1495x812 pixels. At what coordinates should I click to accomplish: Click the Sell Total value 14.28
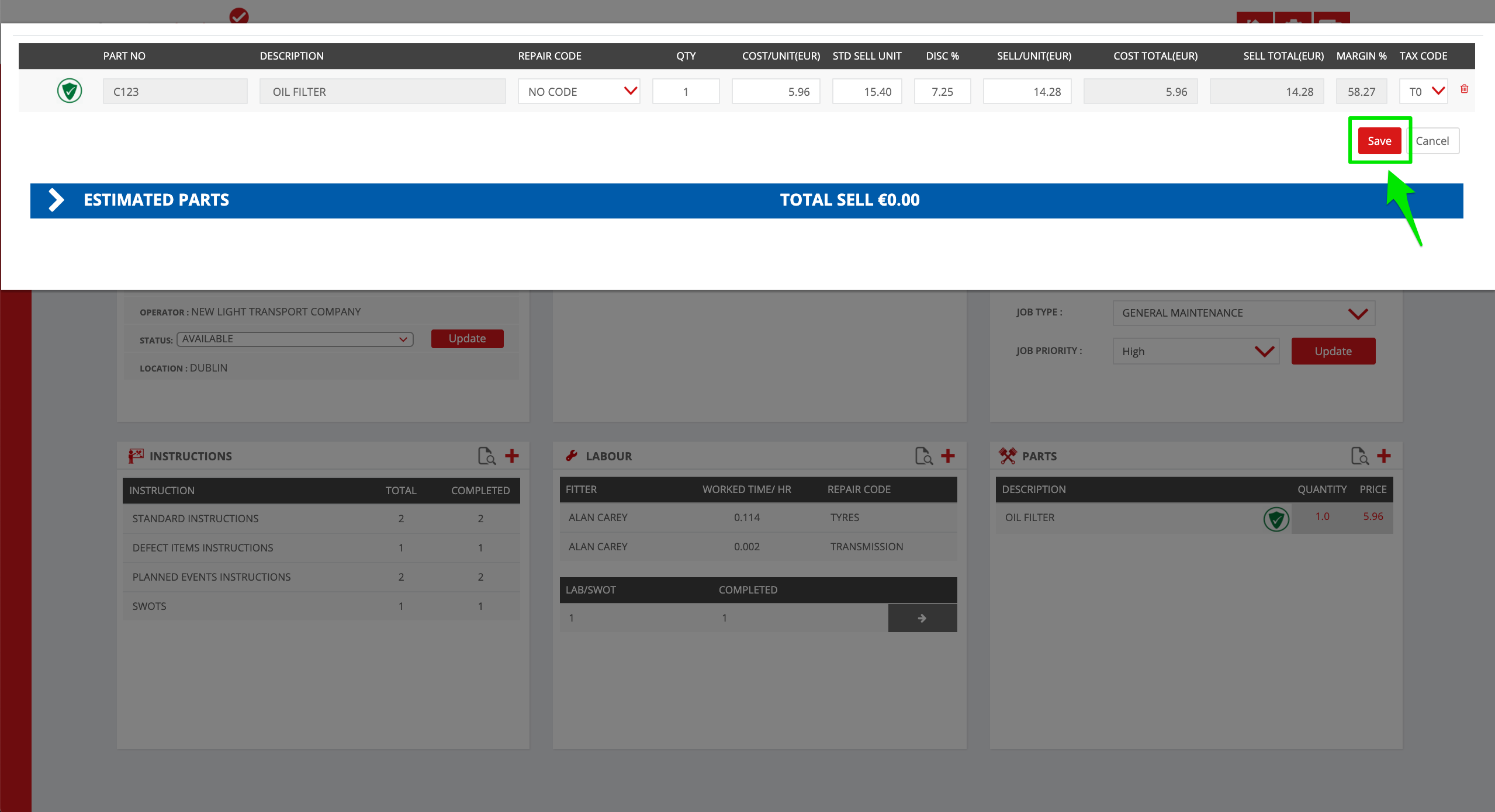point(1266,91)
